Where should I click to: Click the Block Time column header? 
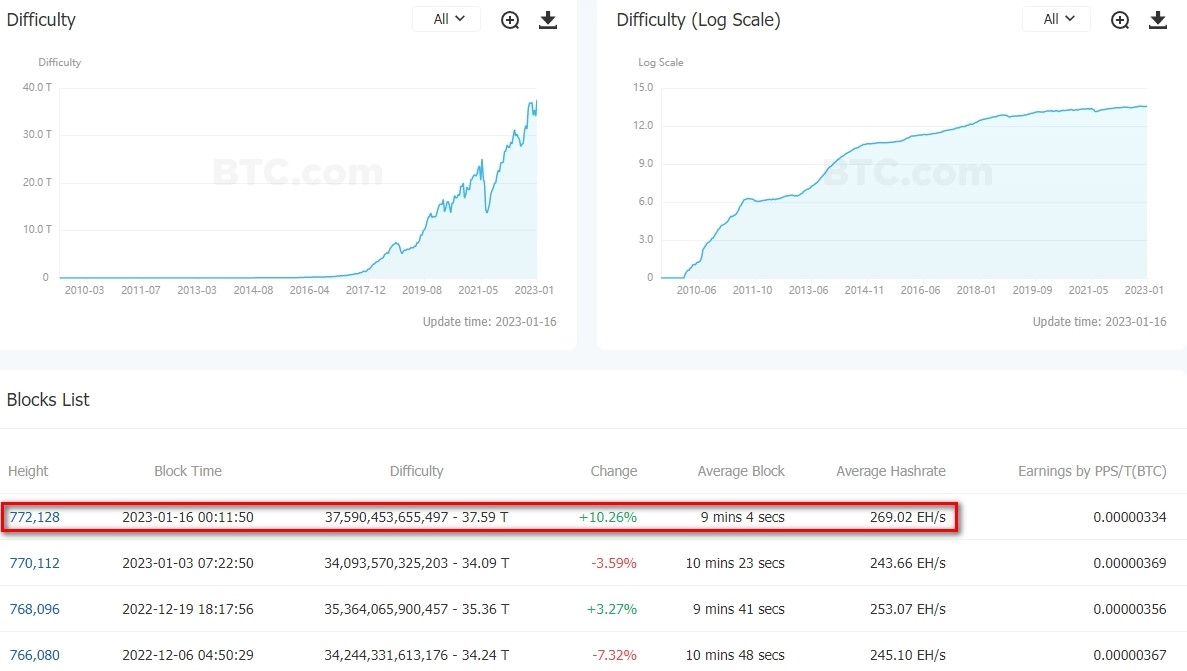(x=188, y=471)
